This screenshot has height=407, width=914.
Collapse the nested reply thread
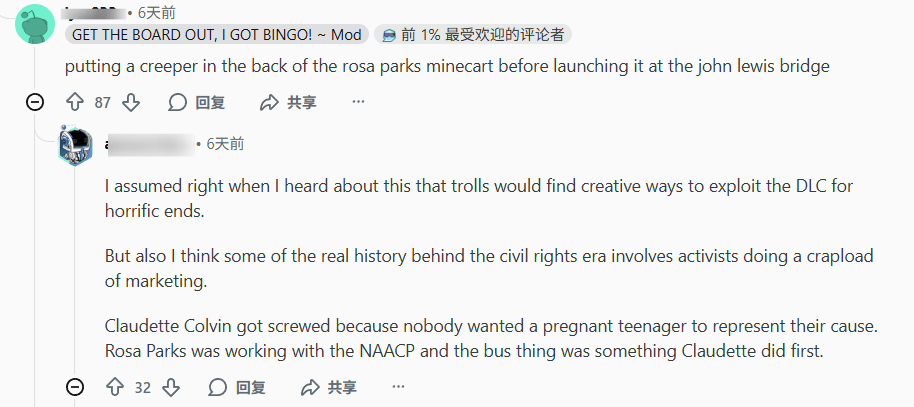pyautogui.click(x=75, y=387)
